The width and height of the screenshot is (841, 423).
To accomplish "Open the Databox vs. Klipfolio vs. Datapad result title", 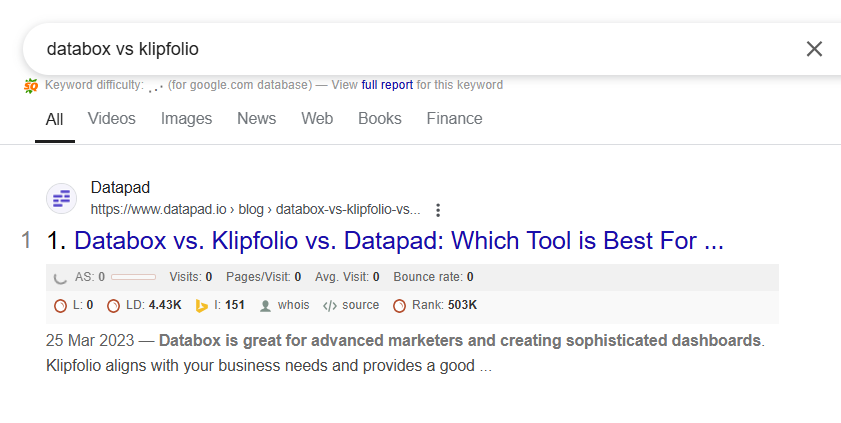I will point(399,241).
